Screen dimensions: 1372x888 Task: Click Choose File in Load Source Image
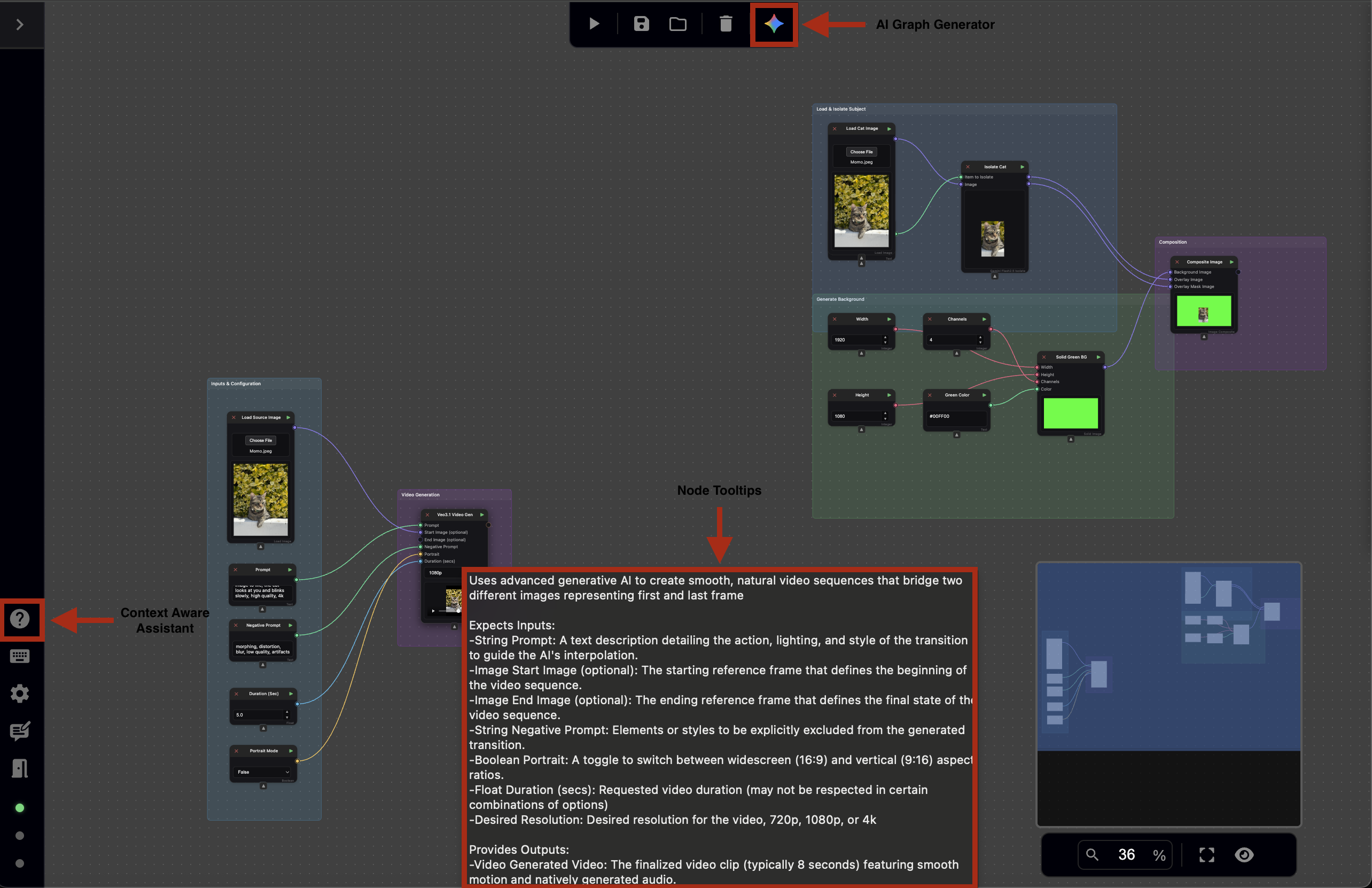click(x=261, y=440)
